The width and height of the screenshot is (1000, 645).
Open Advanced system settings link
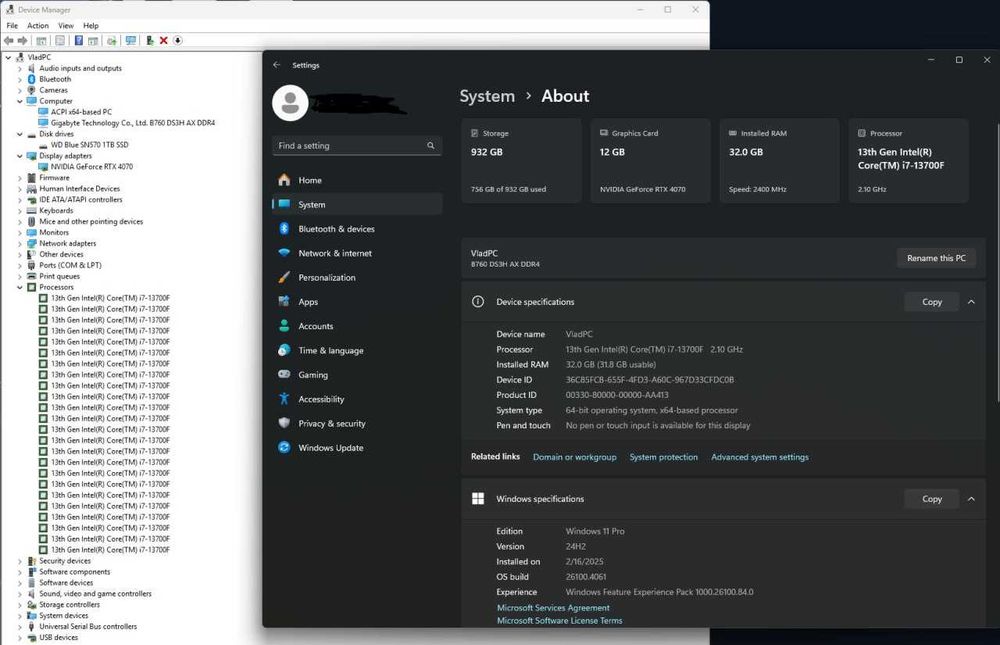760,457
